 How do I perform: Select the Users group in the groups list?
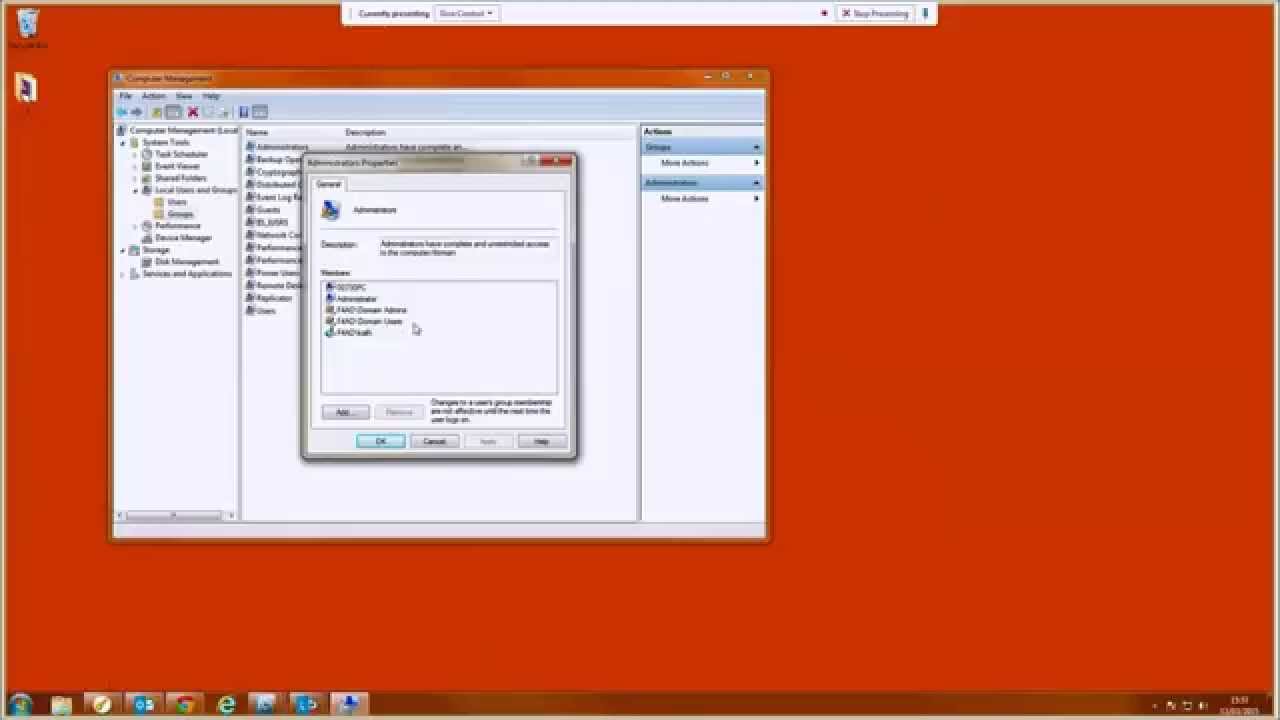click(262, 311)
